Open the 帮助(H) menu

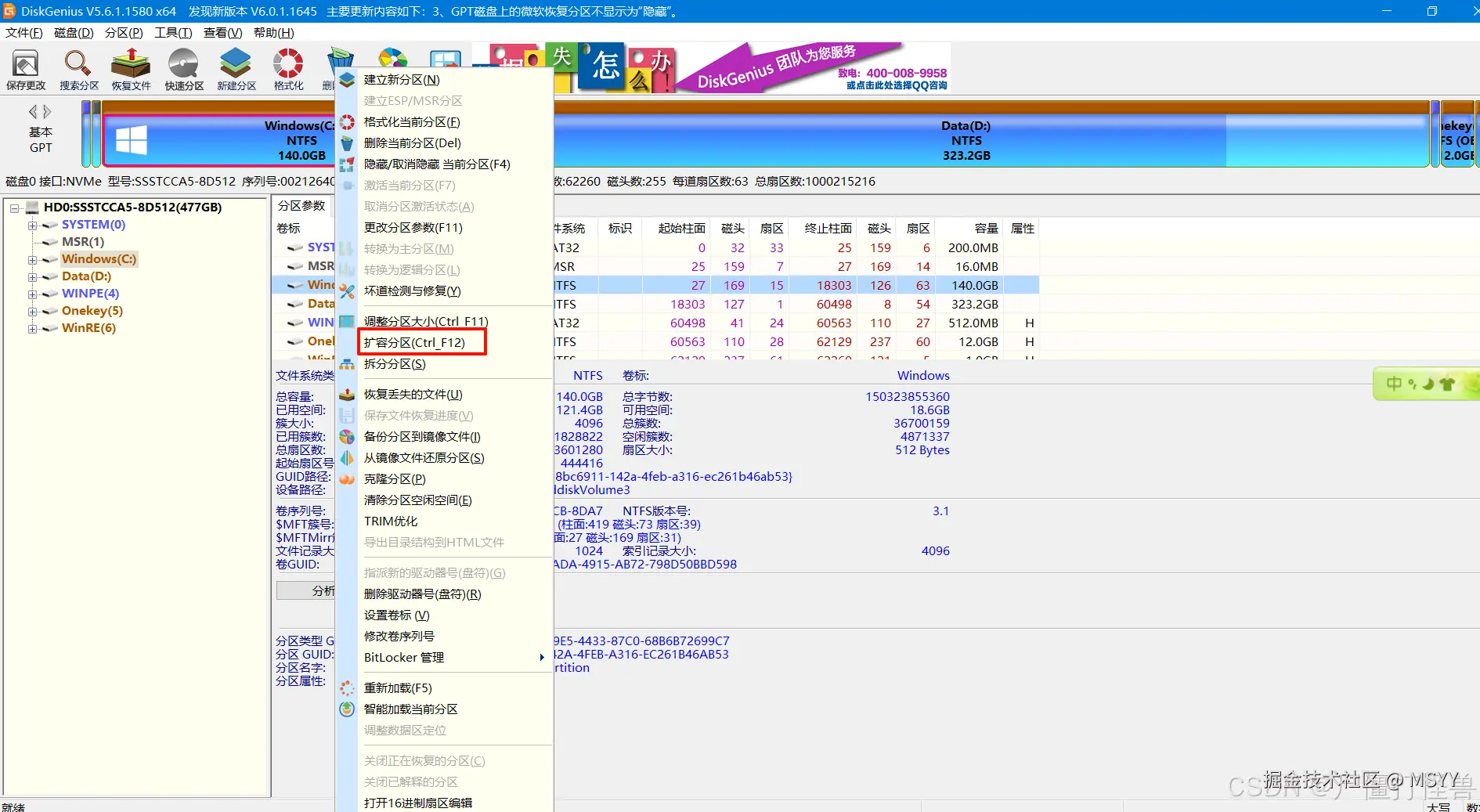[274, 33]
